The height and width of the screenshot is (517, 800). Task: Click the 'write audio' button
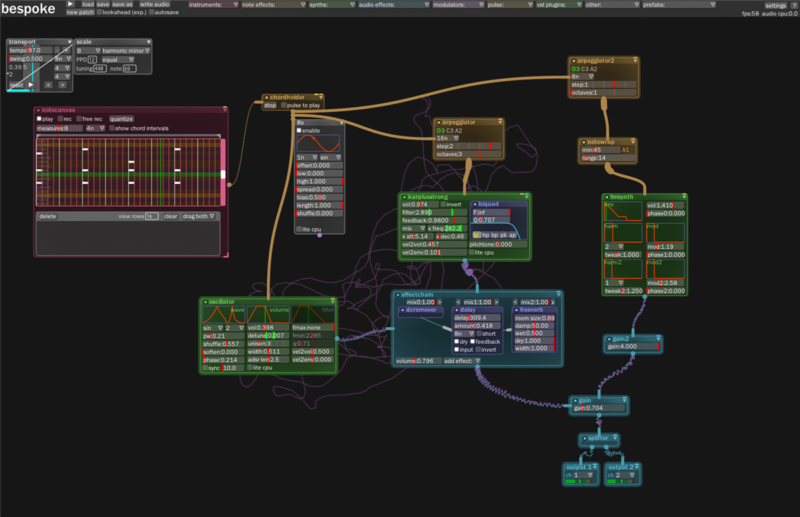pyautogui.click(x=154, y=5)
